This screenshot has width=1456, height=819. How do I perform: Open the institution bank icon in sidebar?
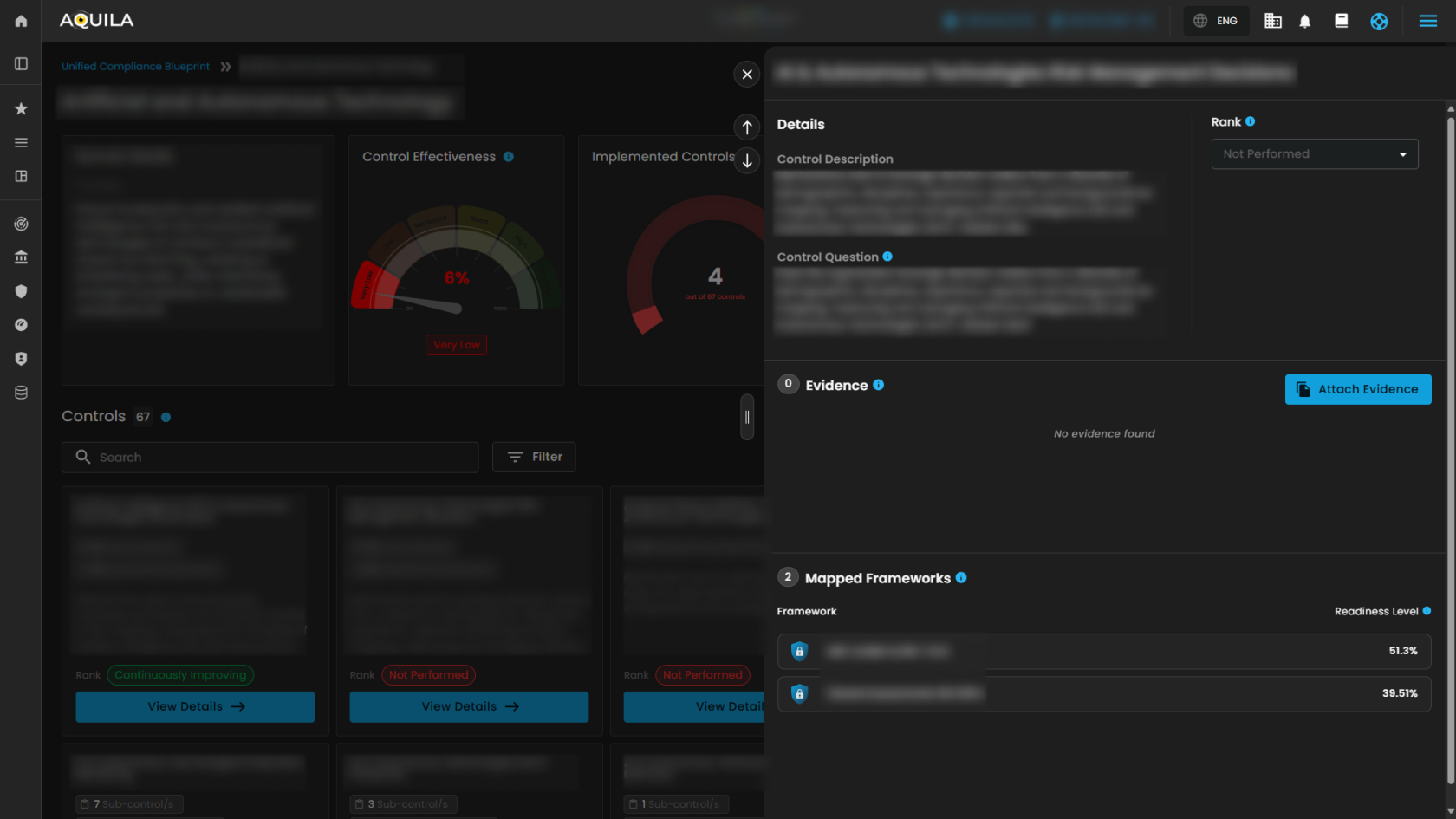21,257
